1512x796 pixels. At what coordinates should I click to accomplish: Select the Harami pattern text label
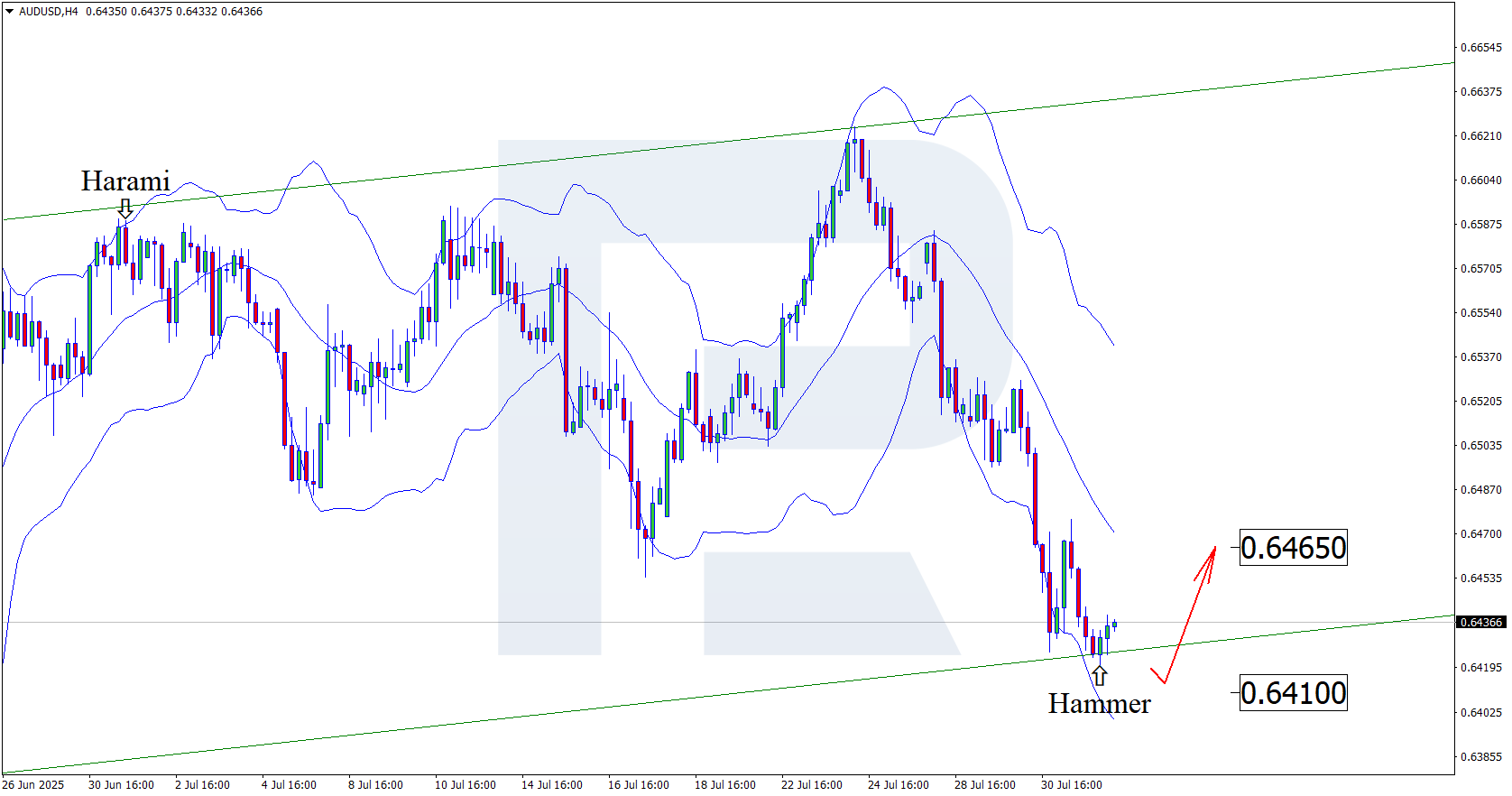pyautogui.click(x=125, y=181)
